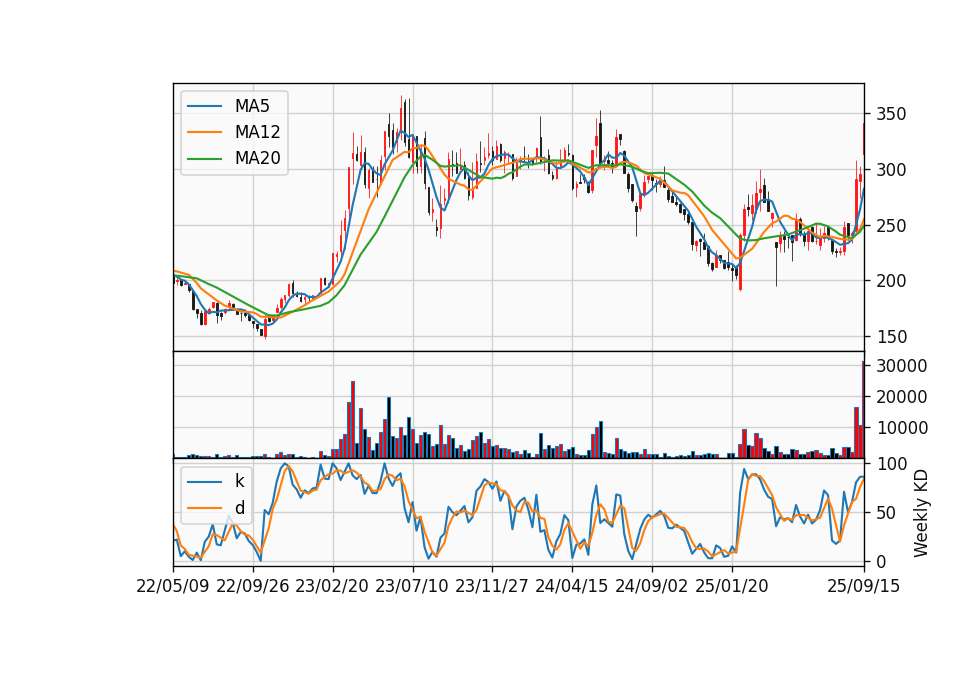Click the 23/11/27 date label
The width and height of the screenshot is (960, 690).
[492, 586]
